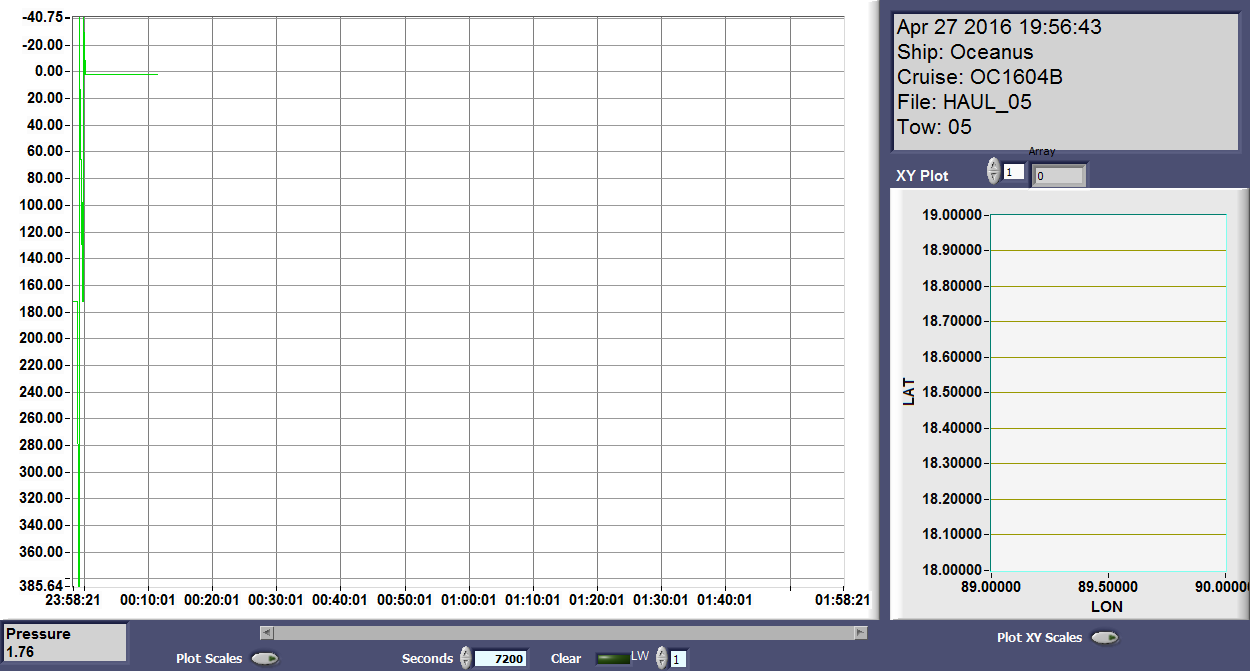Click the LON axis value 89.00000
1250x671 pixels.
[989, 589]
